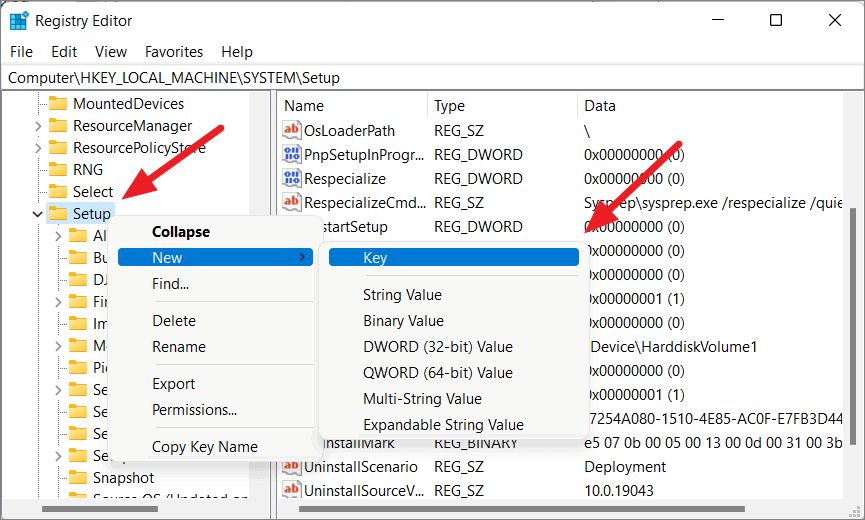Choose Export in the context menu

pyautogui.click(x=173, y=383)
